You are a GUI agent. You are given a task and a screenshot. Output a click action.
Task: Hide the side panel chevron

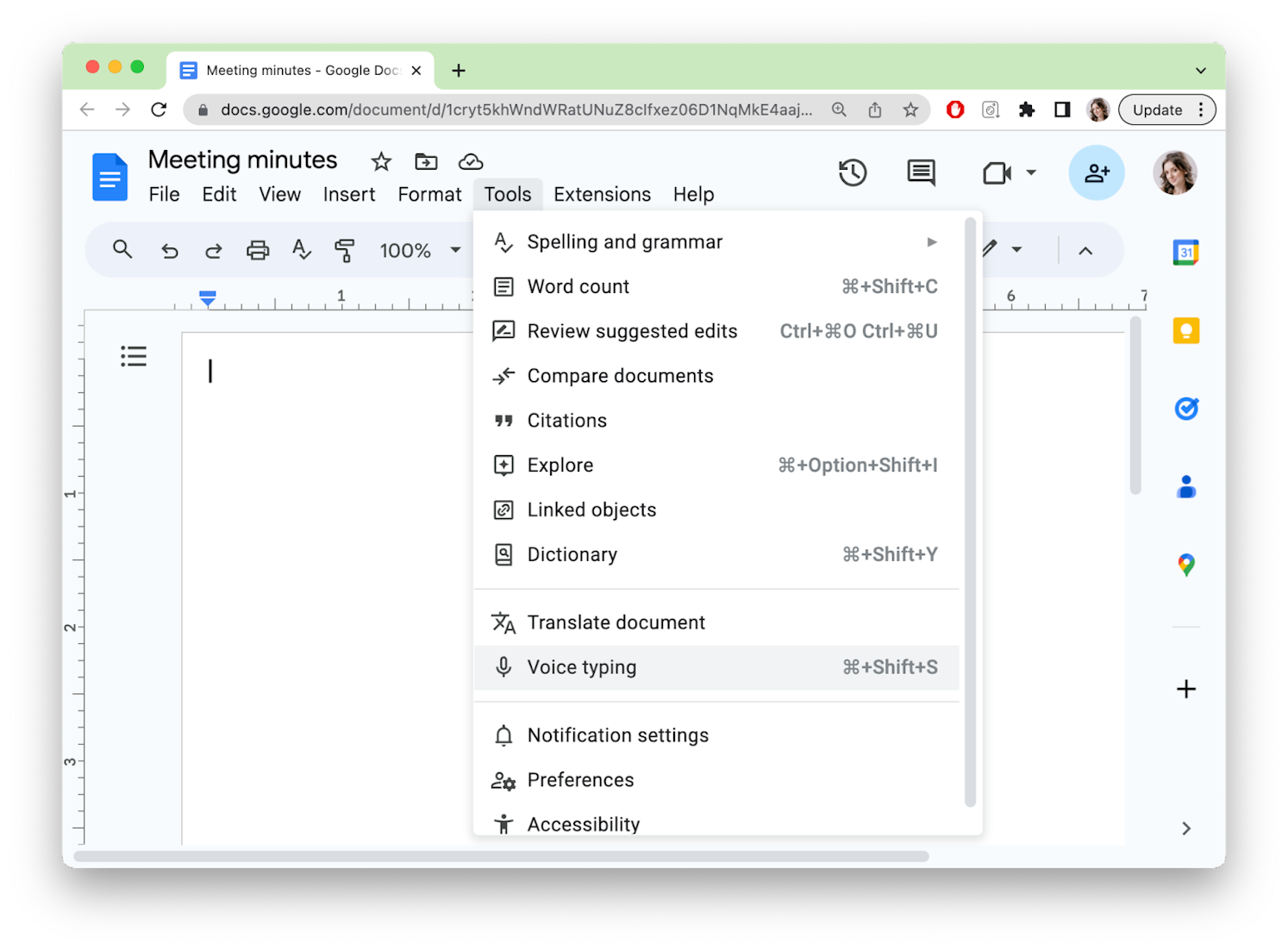coord(1186,828)
